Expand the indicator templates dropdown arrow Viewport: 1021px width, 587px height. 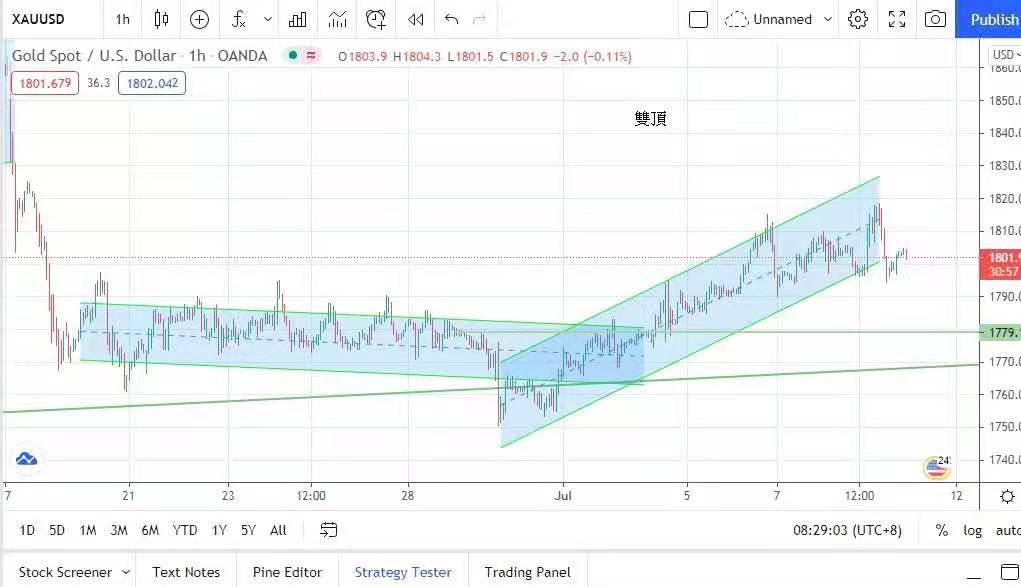pos(267,19)
